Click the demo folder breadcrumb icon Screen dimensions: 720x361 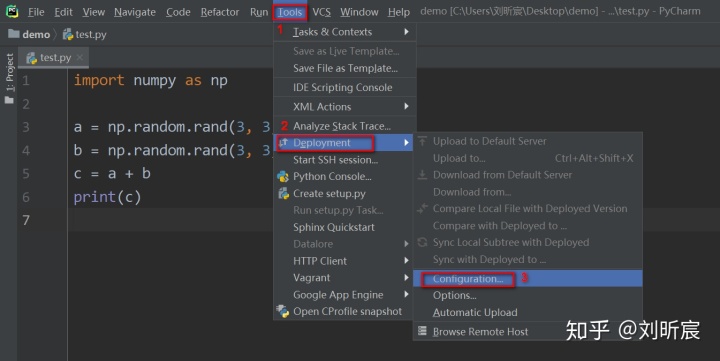click(x=14, y=34)
